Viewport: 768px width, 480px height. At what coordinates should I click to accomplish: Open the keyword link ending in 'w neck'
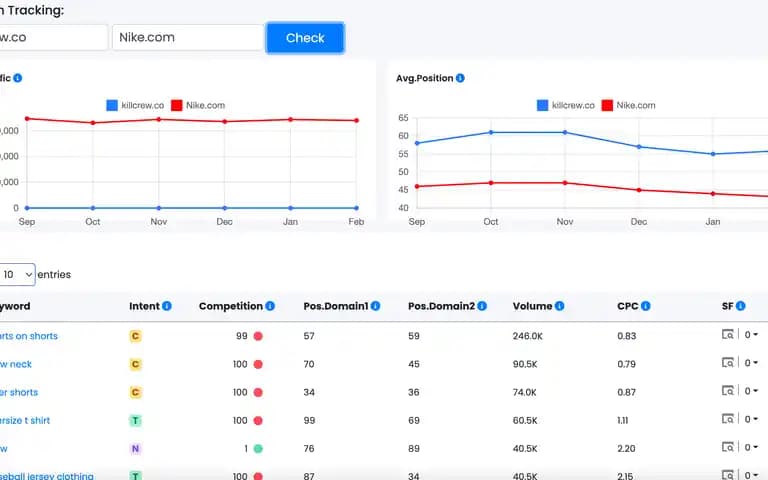[16, 364]
